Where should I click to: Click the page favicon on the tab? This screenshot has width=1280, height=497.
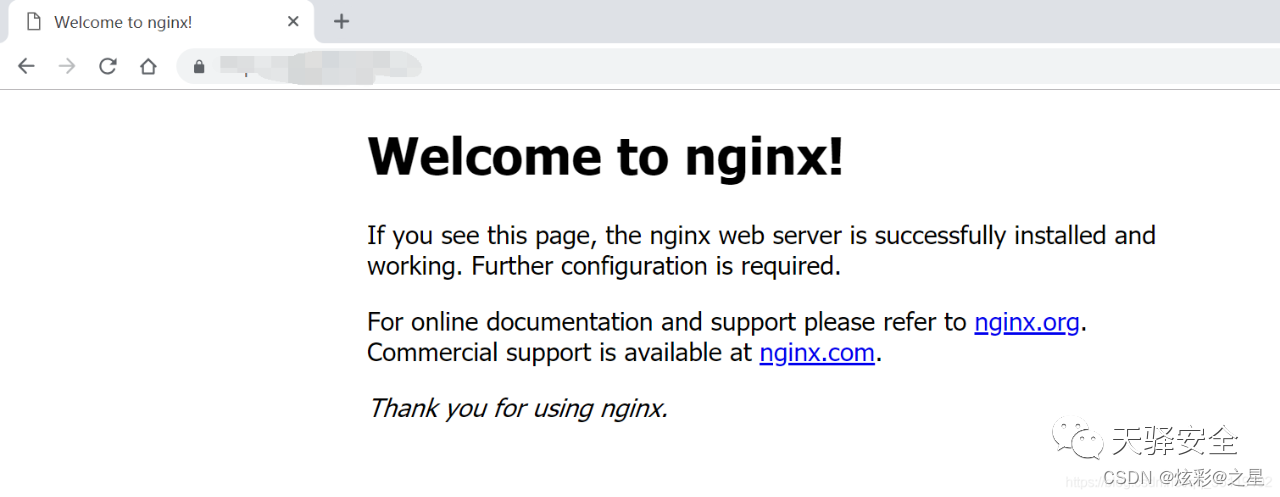[x=33, y=21]
